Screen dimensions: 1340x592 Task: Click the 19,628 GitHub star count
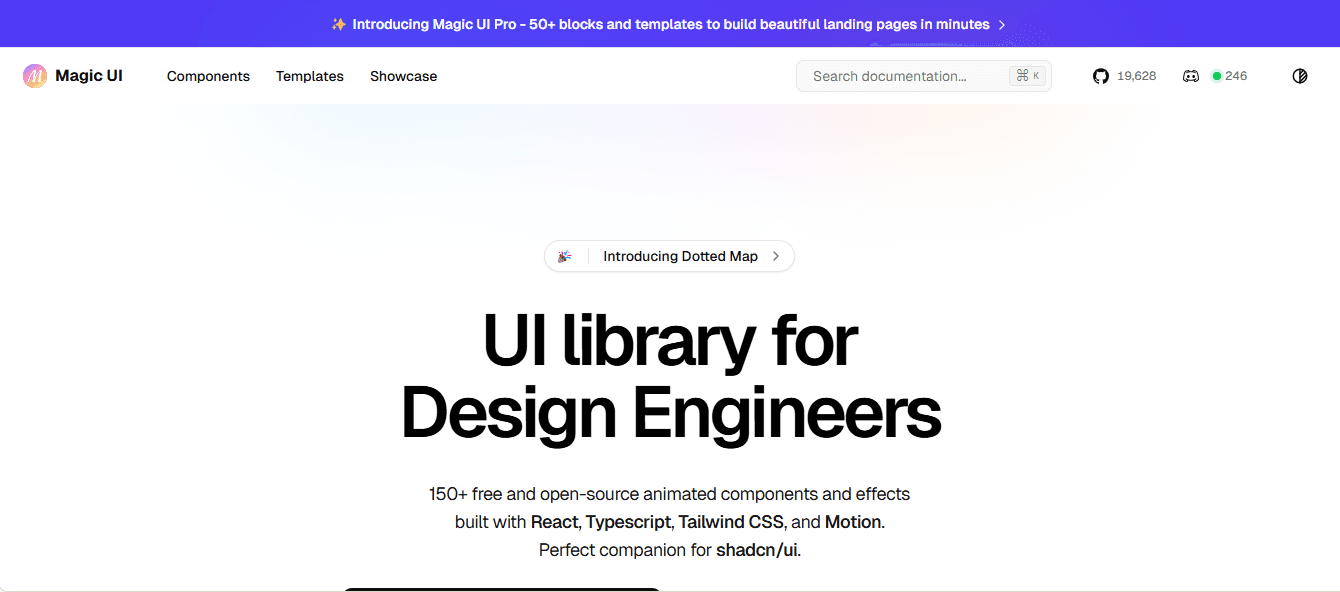click(x=1136, y=76)
